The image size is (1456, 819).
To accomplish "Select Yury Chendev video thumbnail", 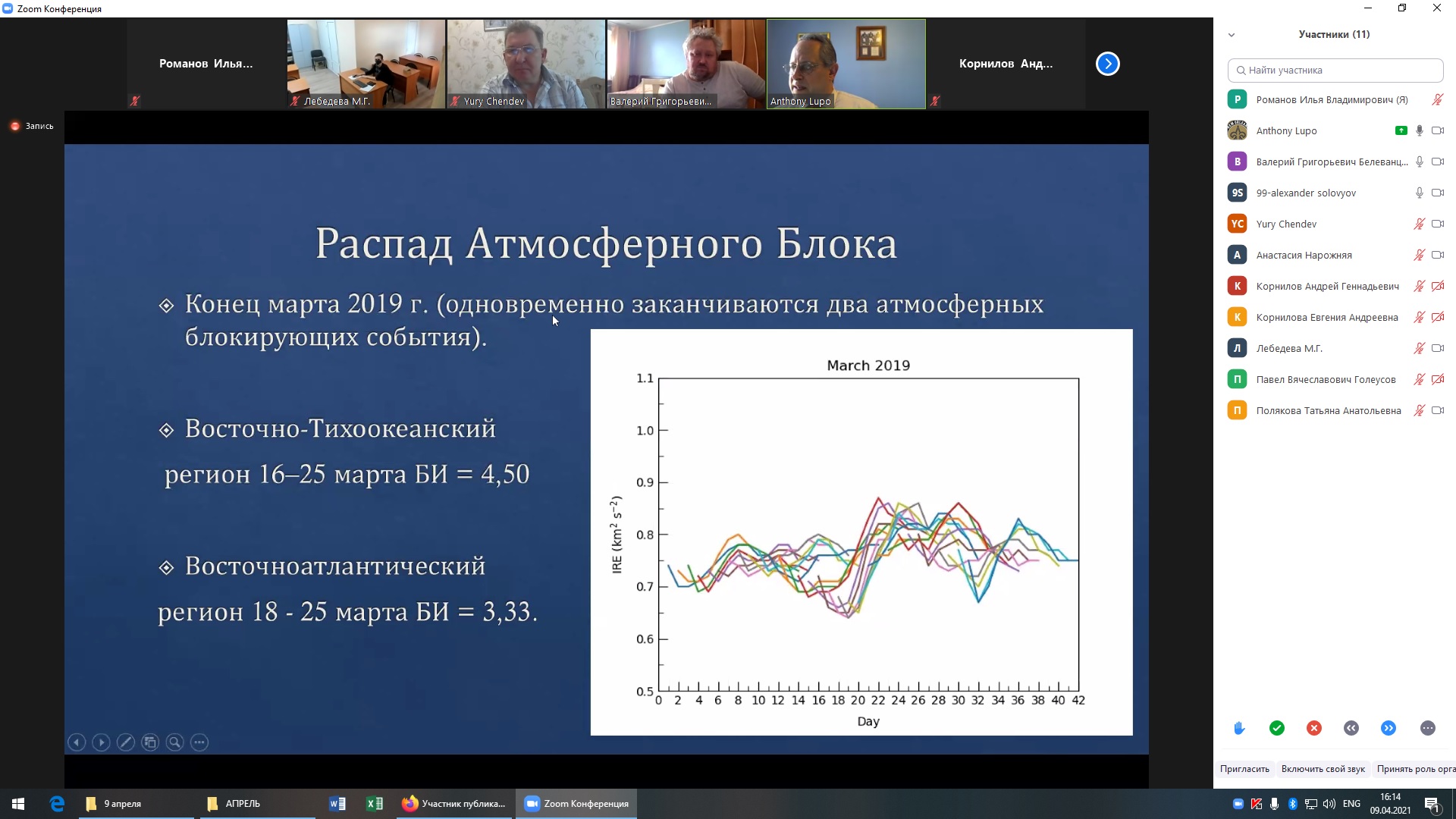I will 526,64.
